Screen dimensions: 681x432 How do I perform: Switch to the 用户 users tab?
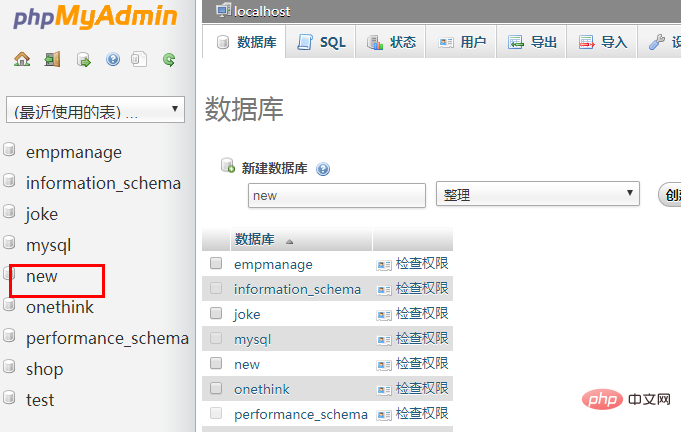tap(462, 42)
